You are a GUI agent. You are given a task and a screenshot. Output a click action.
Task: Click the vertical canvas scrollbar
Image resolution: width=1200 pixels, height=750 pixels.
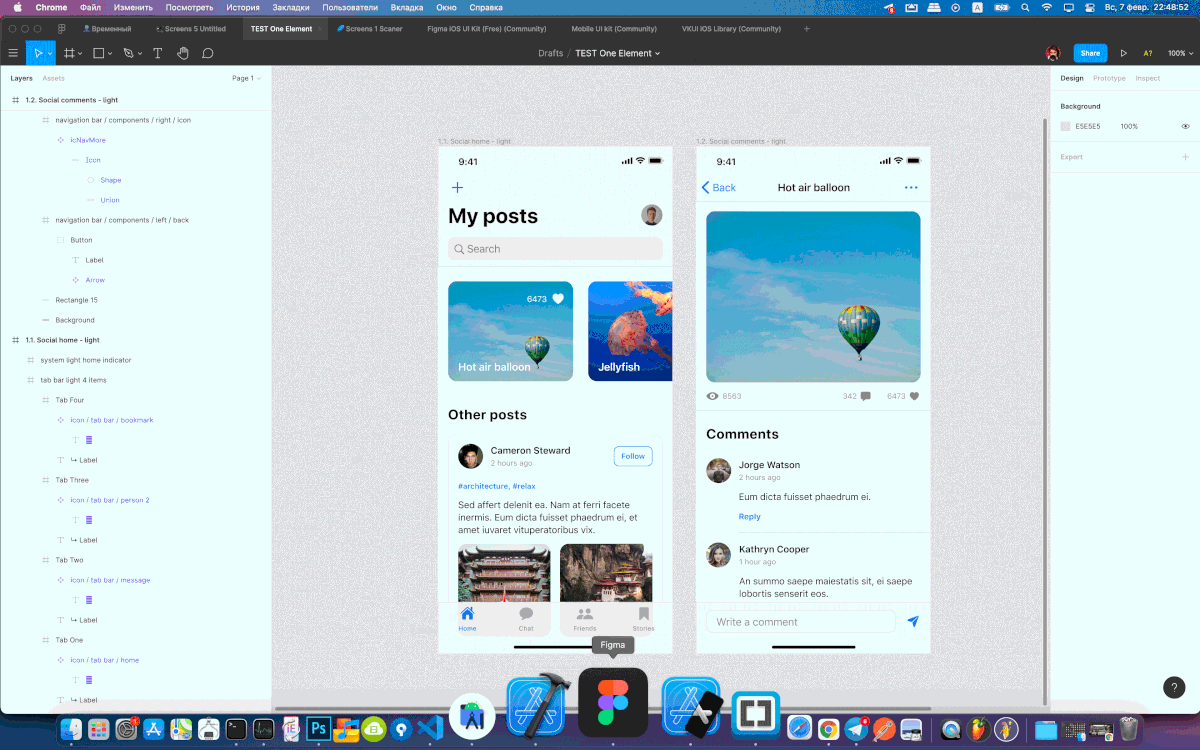tap(1045, 412)
